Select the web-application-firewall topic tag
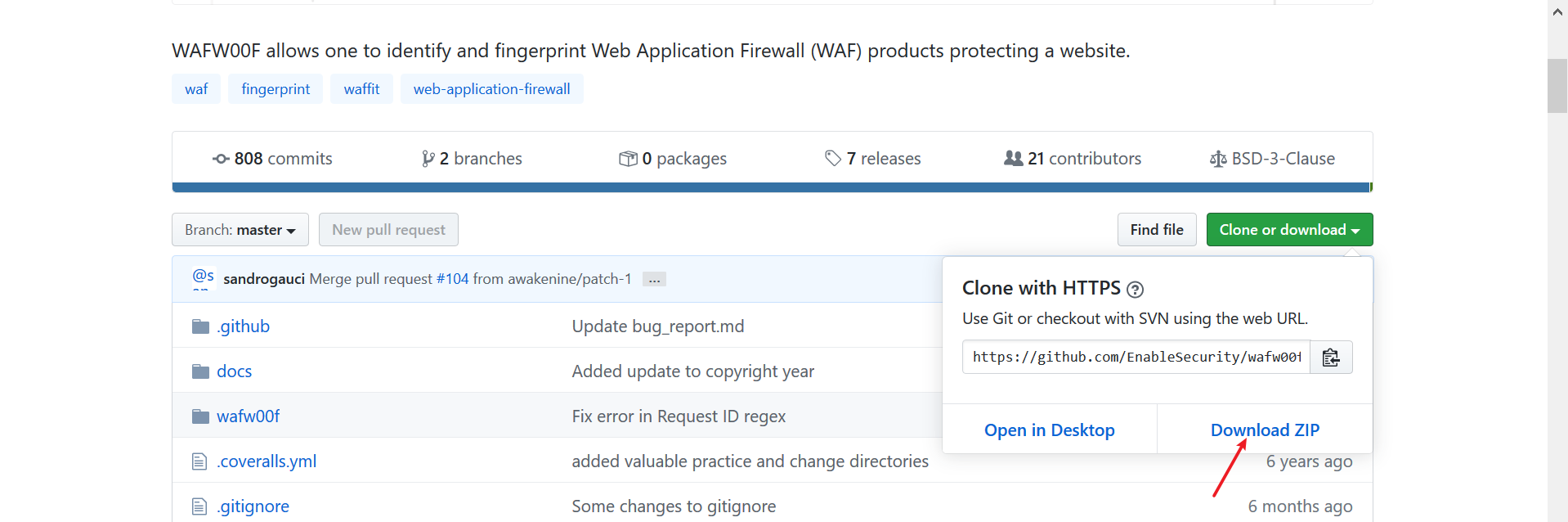The width and height of the screenshot is (1568, 522). [x=491, y=89]
